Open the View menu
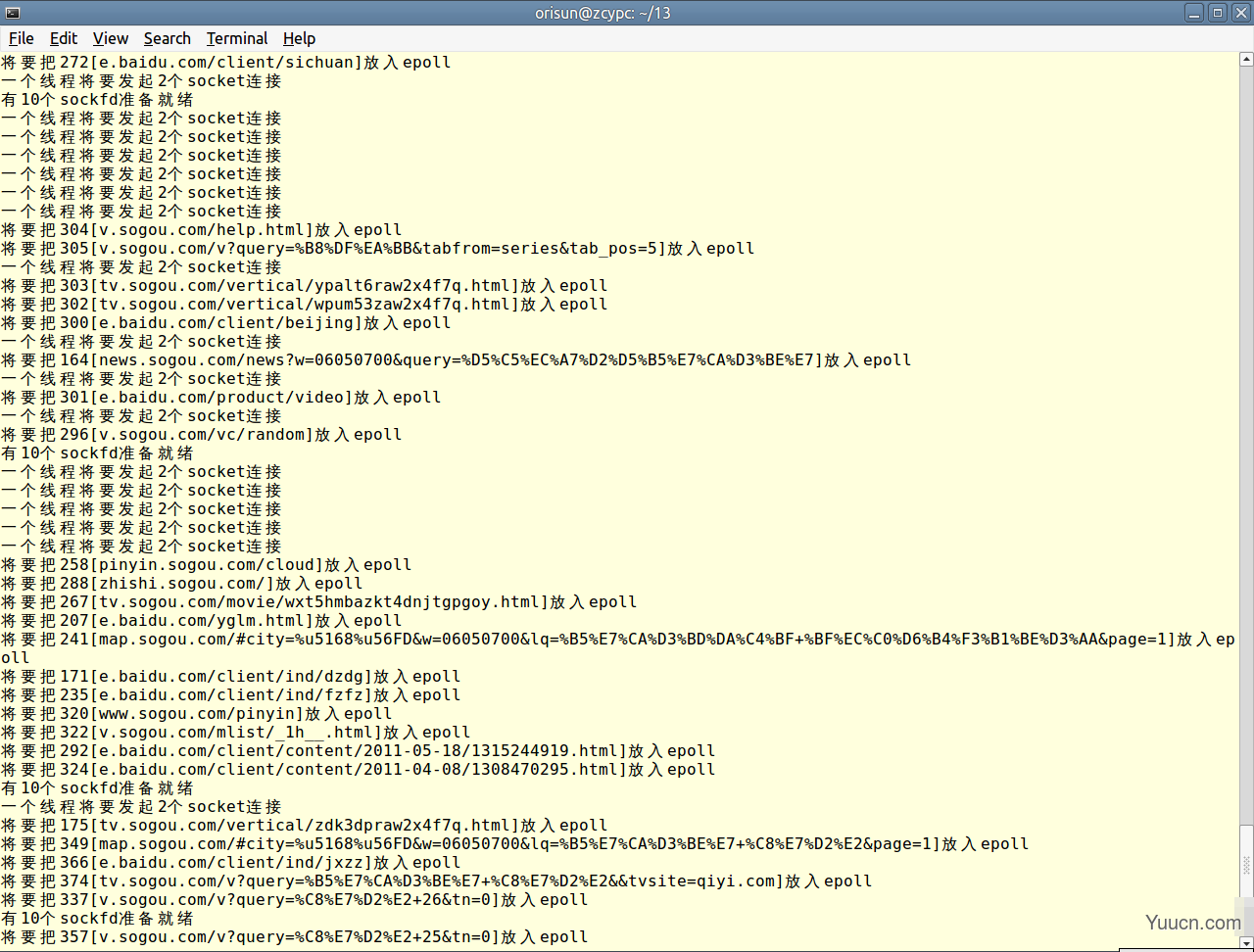 pos(111,38)
